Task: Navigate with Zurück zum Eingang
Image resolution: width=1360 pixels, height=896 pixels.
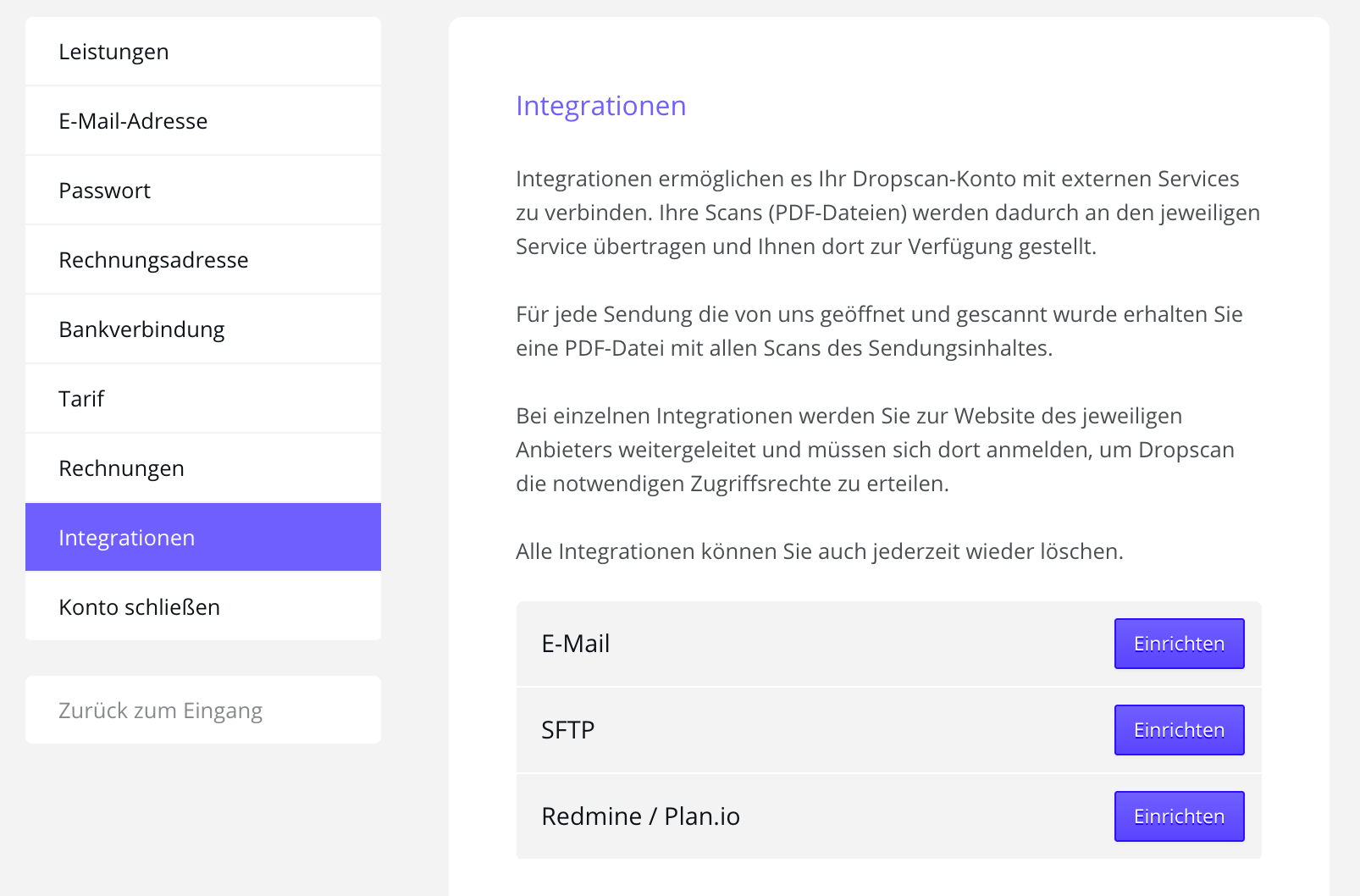Action: point(160,710)
